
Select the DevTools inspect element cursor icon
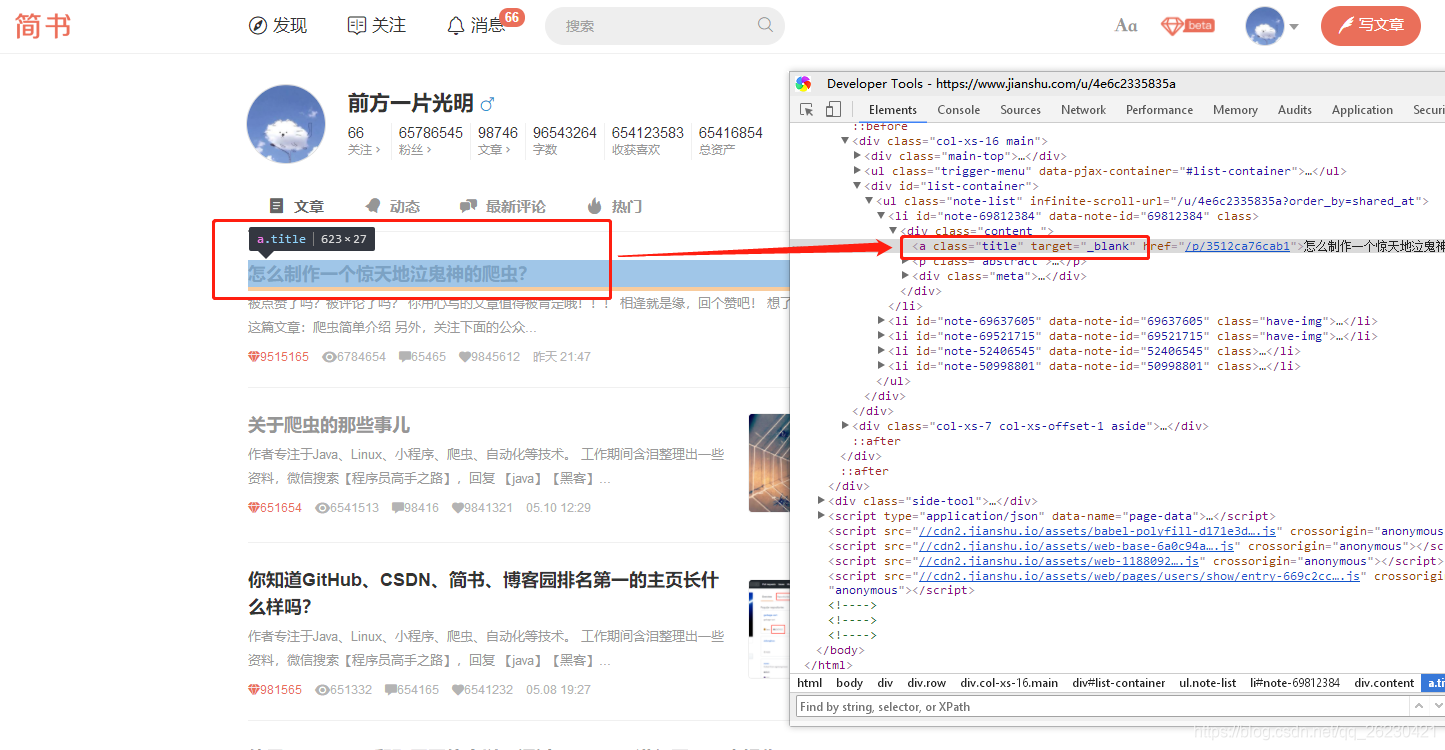click(x=806, y=109)
